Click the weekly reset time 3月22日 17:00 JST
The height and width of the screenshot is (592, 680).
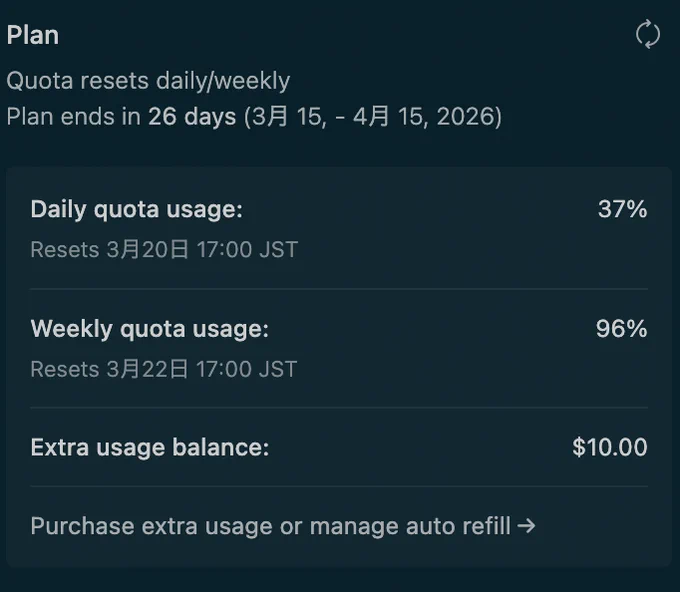202,370
